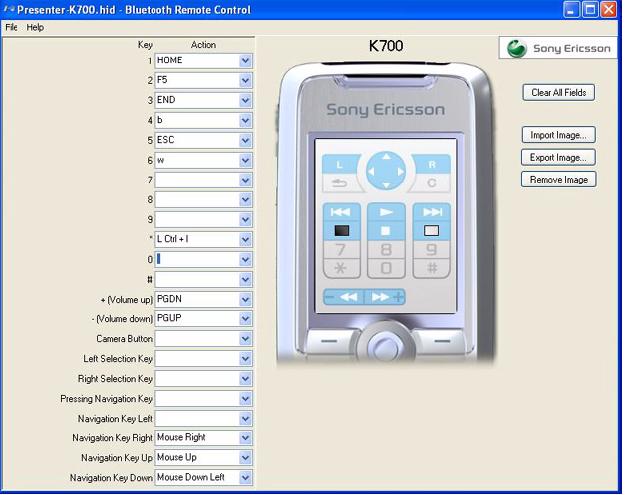625x495 pixels.
Task: Open the Volume down action dropdown (PGUP)
Action: point(246,318)
